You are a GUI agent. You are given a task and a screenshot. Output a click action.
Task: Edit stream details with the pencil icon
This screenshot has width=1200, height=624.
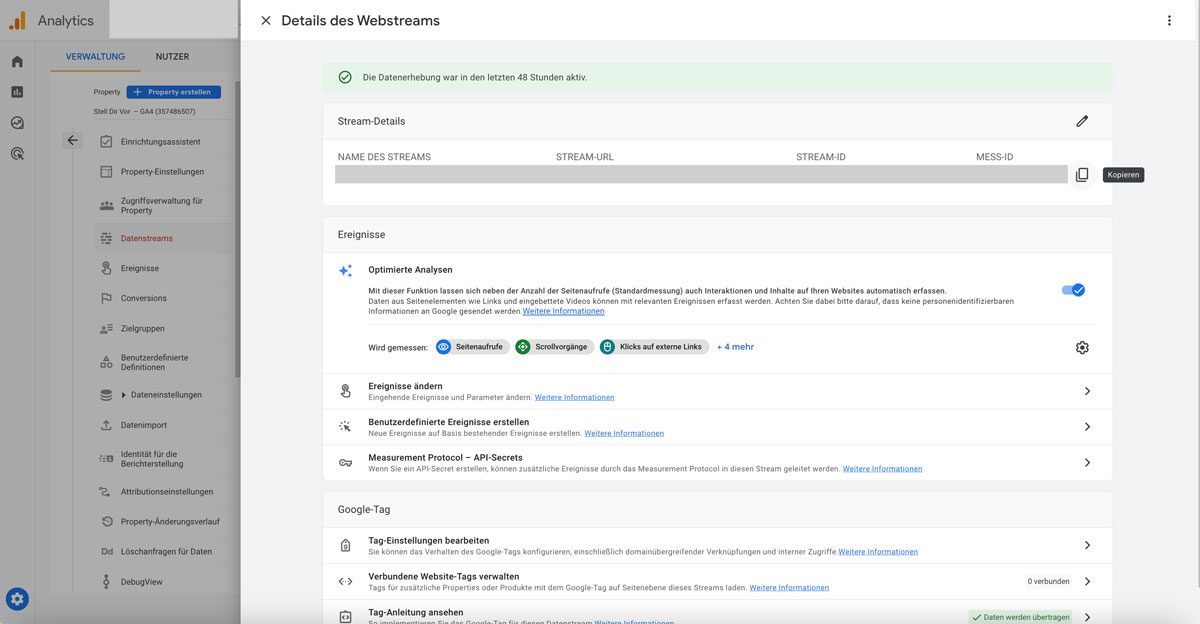click(x=1082, y=121)
